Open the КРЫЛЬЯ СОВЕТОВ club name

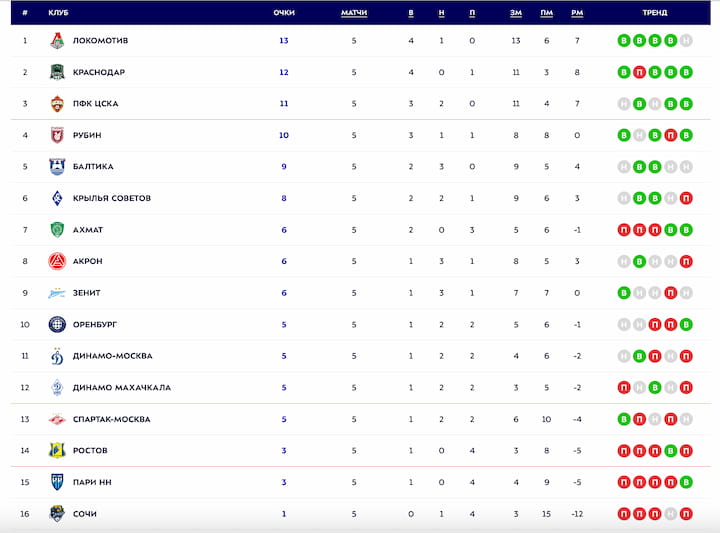coord(112,198)
